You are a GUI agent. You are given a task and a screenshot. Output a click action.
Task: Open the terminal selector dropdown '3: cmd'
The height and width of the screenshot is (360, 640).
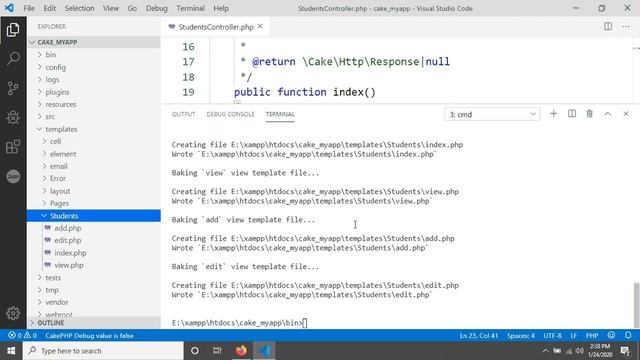(x=492, y=114)
